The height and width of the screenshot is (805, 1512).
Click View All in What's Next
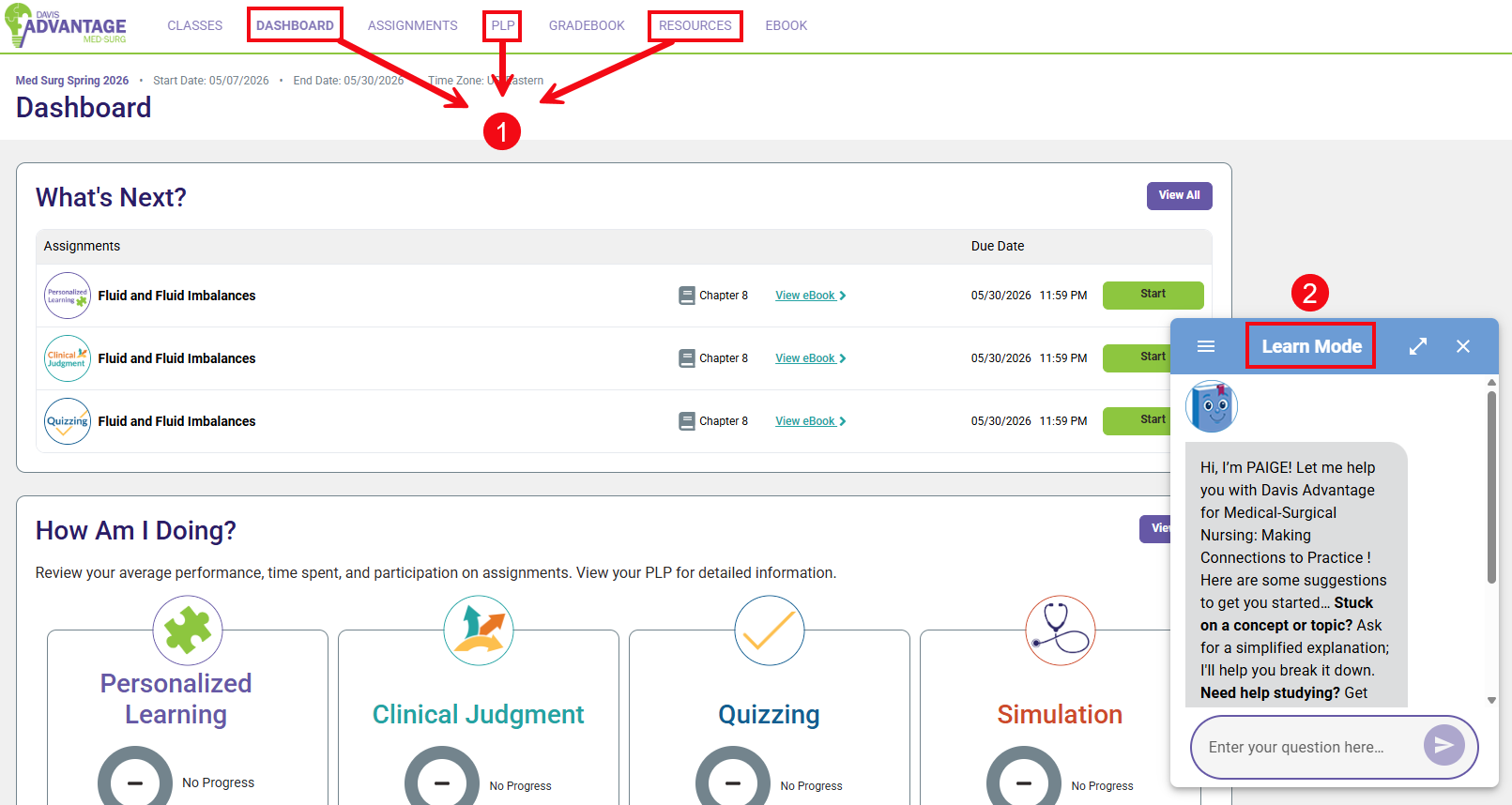[1179, 195]
